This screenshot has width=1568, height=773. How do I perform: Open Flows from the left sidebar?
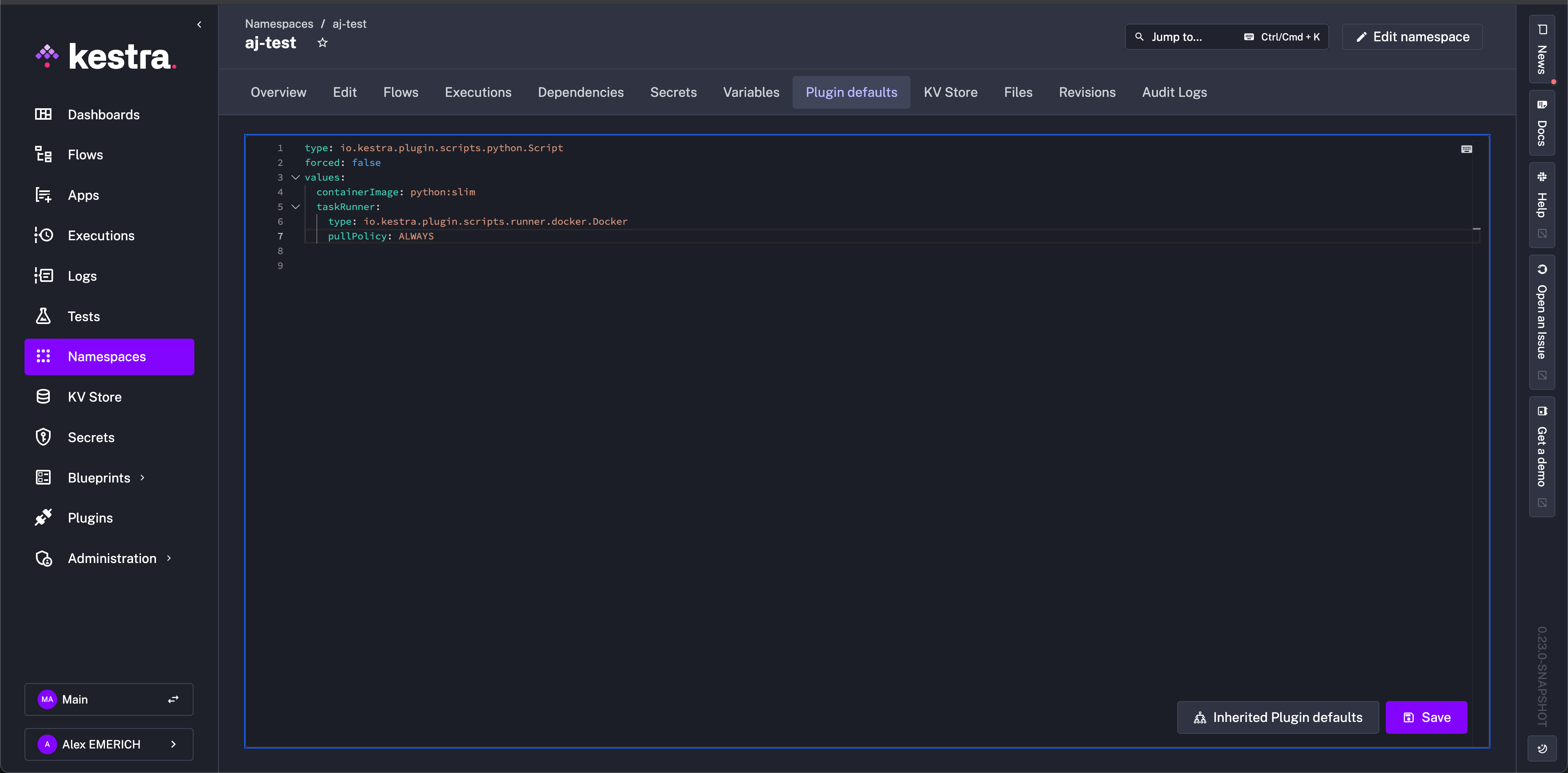[x=85, y=154]
